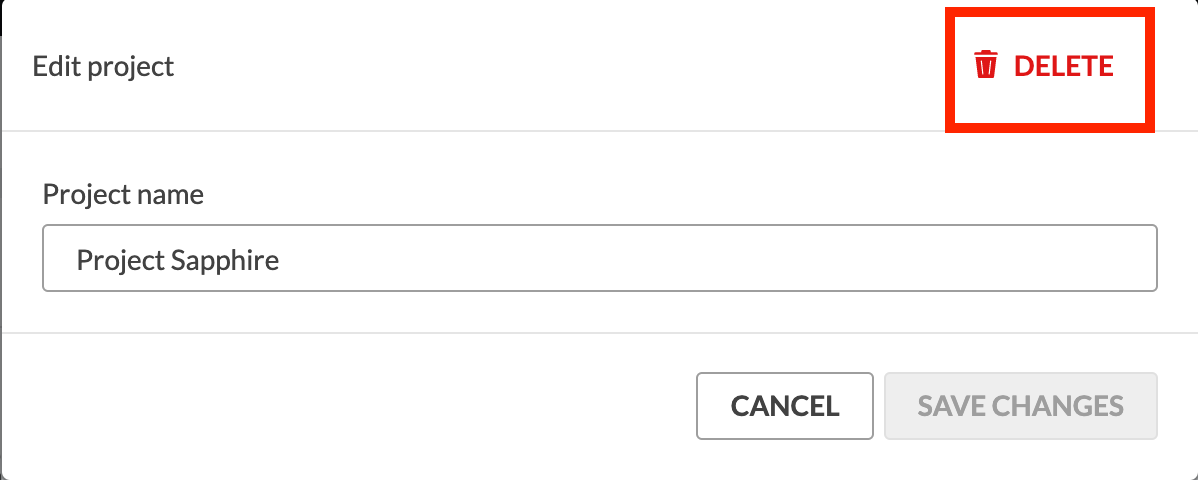The image size is (1198, 480).
Task: Click the 'Edit project' dialog title
Action: click(x=103, y=66)
